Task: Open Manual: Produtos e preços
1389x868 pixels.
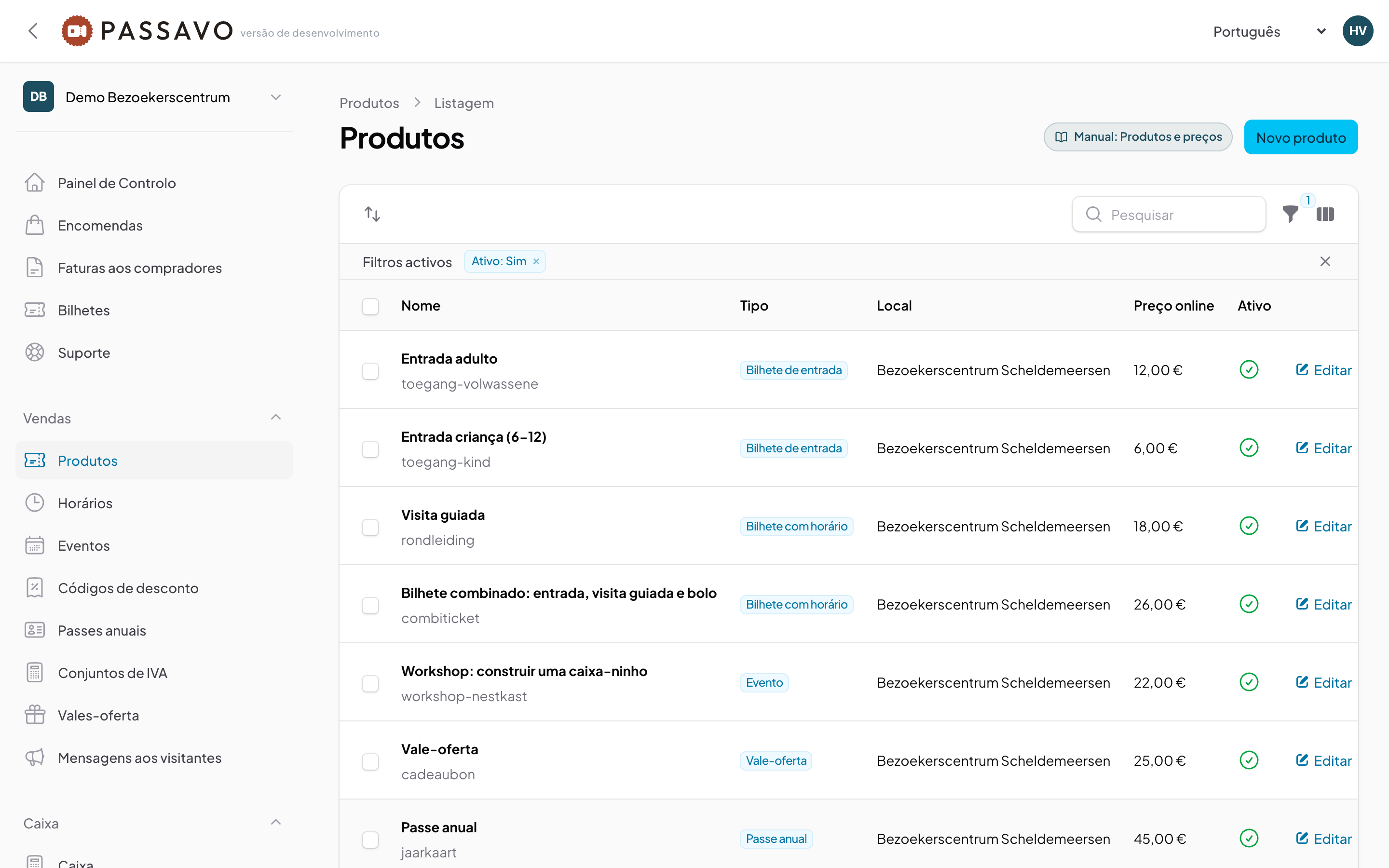Action: pos(1138,137)
